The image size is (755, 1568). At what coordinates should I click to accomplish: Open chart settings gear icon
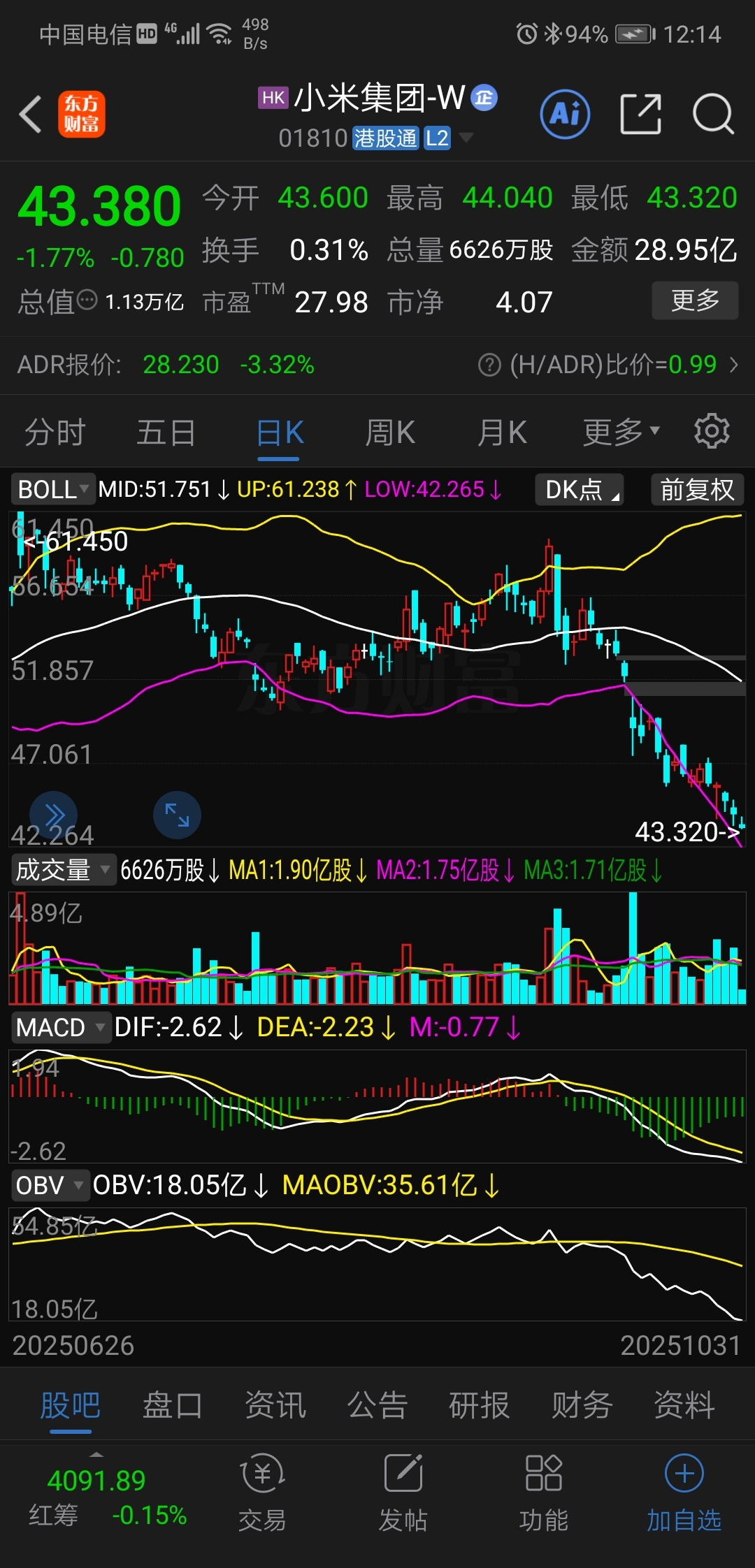pyautogui.click(x=712, y=431)
